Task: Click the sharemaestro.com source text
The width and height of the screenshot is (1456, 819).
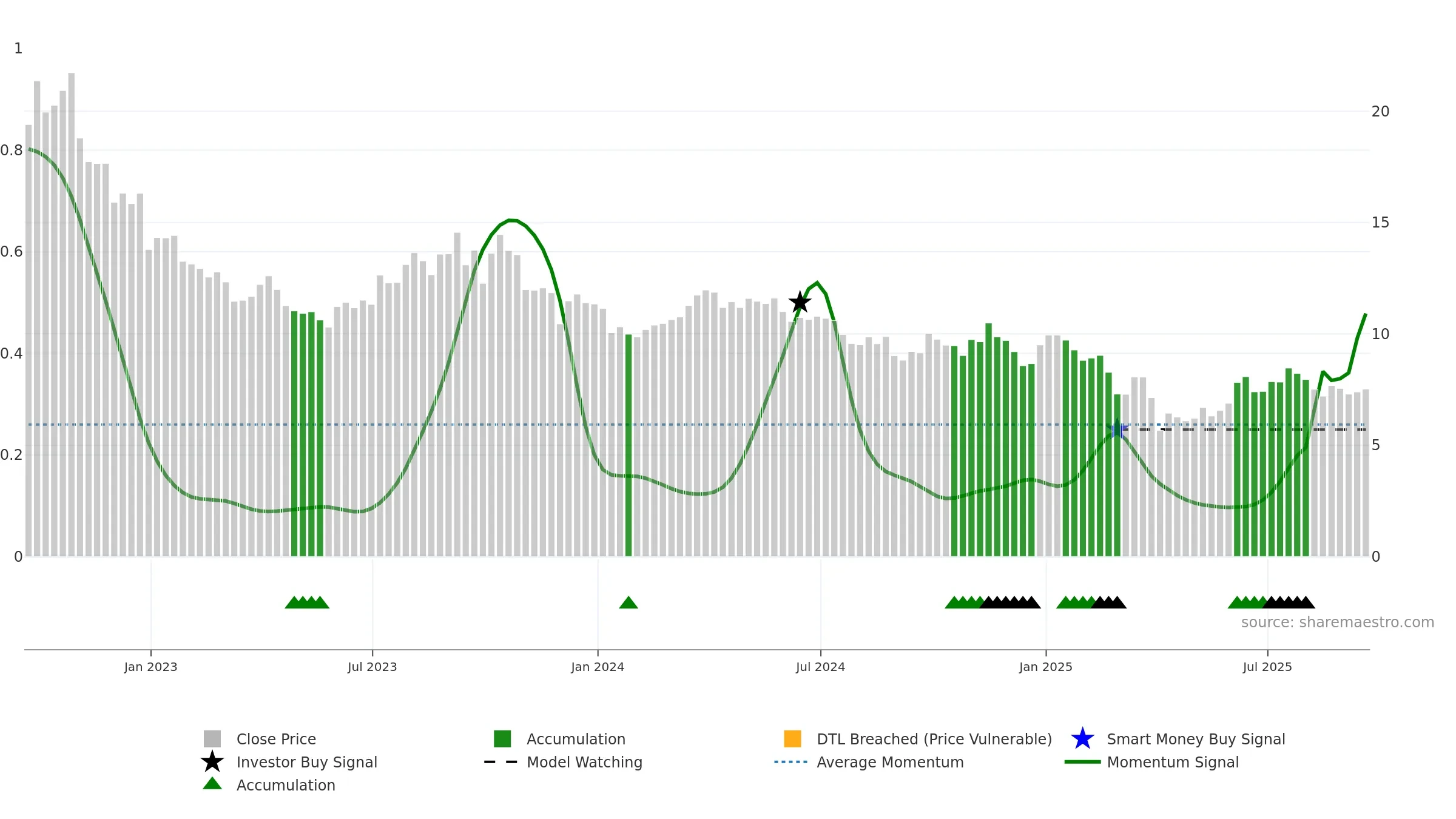Action: point(1338,622)
